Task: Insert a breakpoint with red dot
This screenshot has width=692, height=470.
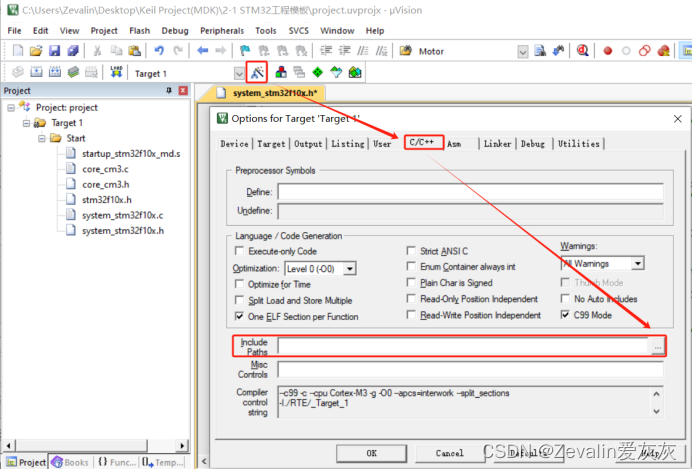Action: (x=608, y=51)
